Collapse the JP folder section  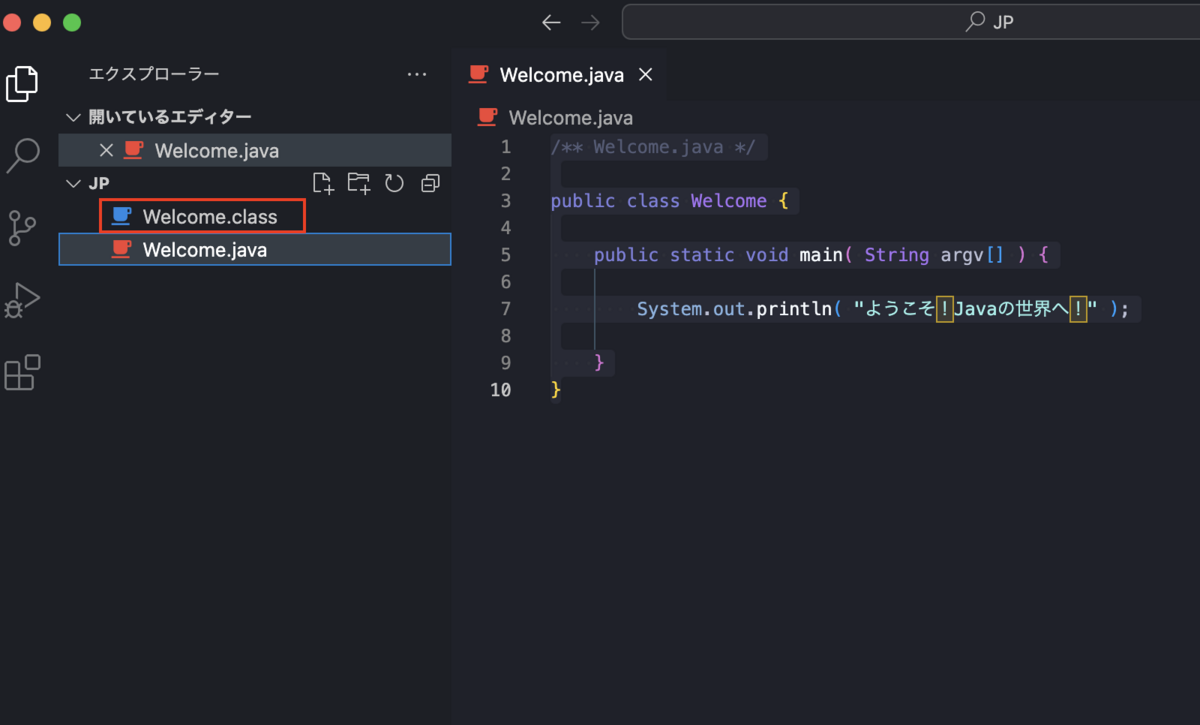[x=72, y=183]
